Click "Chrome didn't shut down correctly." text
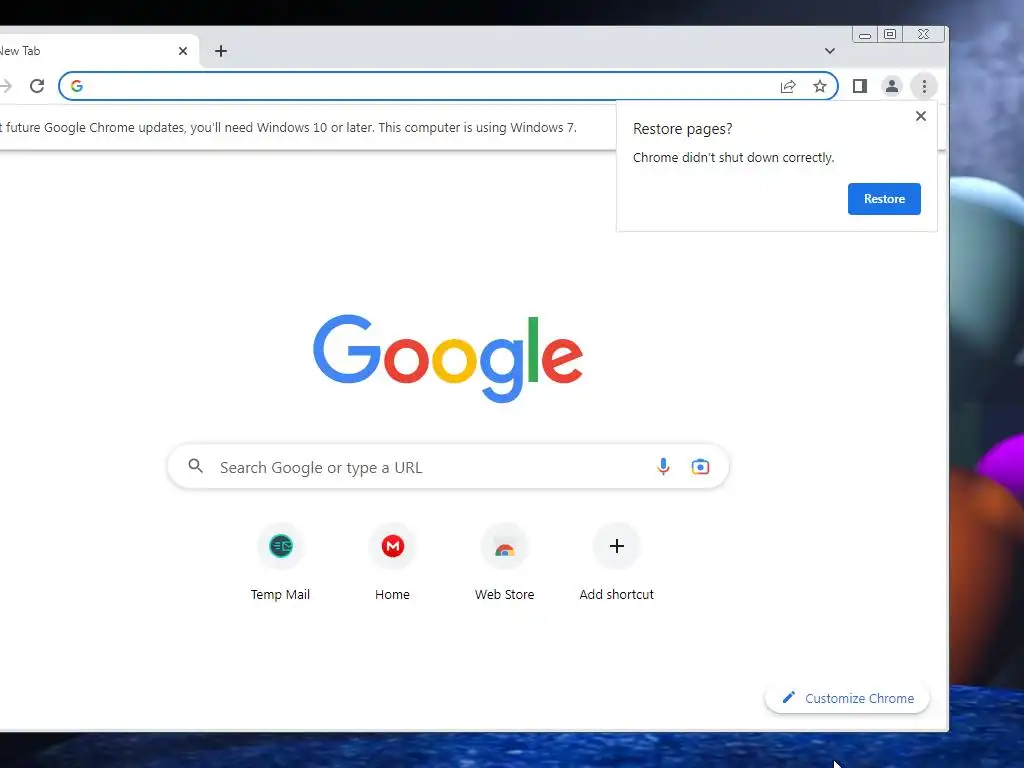The width and height of the screenshot is (1024, 768). click(733, 157)
